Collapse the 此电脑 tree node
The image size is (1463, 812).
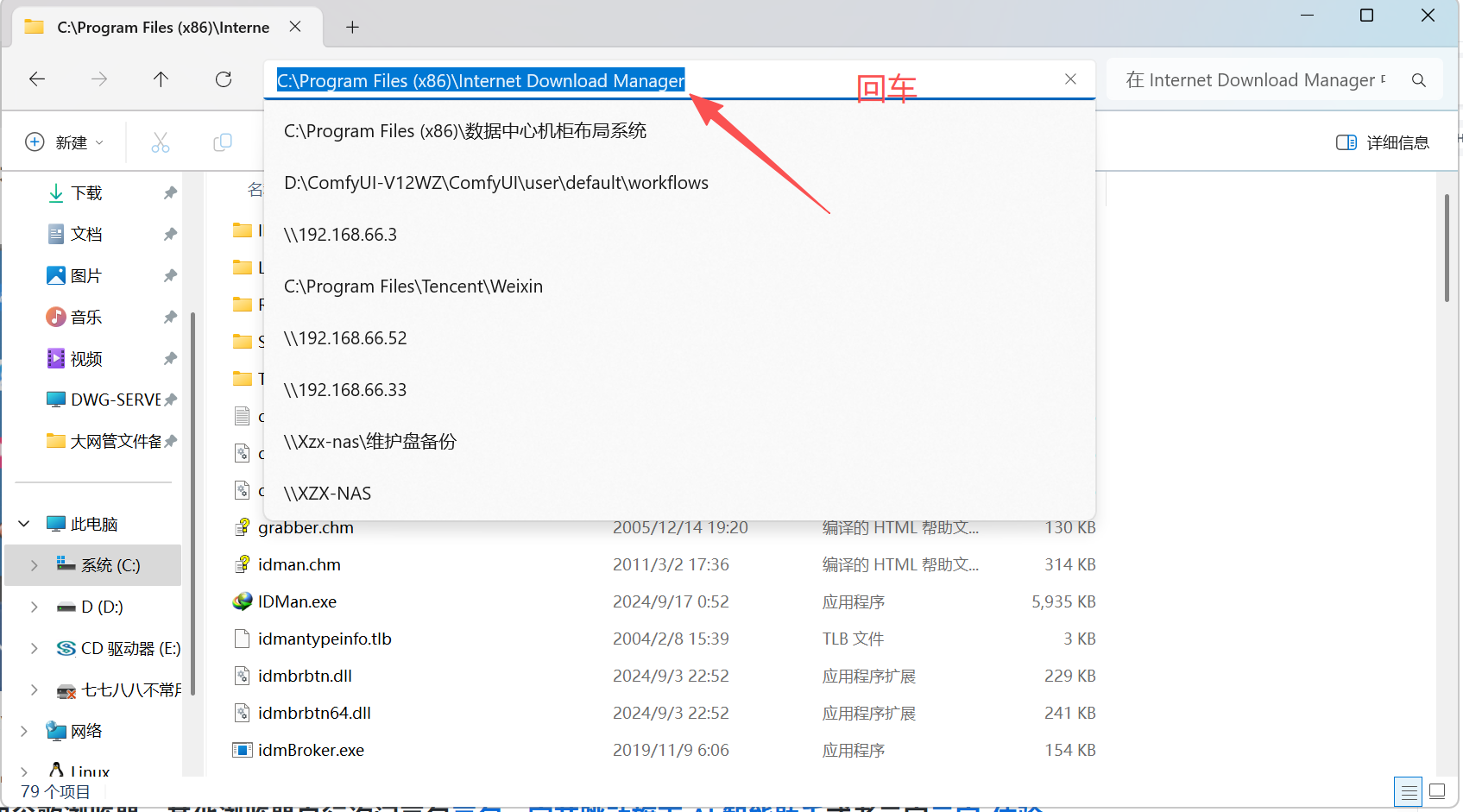[24, 524]
